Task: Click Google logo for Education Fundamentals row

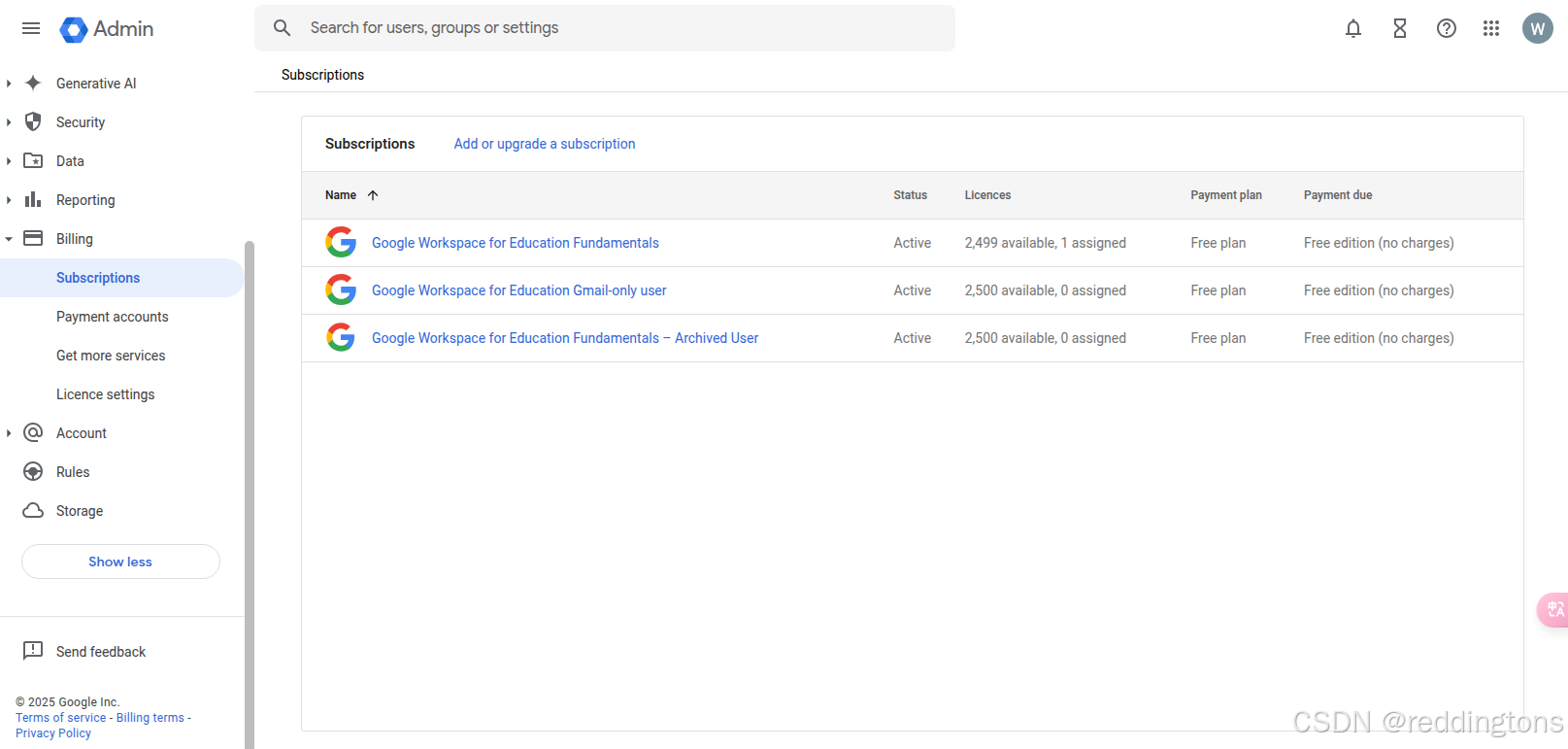Action: click(341, 243)
